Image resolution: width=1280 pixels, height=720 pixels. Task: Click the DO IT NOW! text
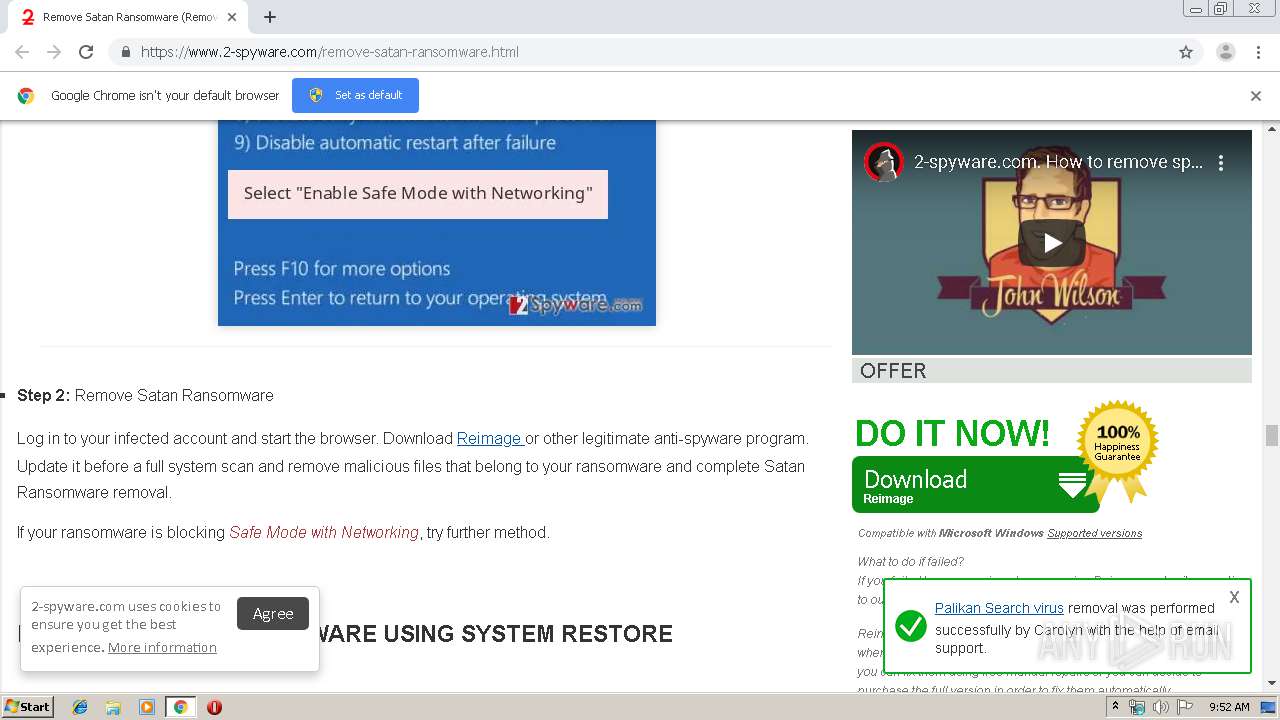click(952, 433)
